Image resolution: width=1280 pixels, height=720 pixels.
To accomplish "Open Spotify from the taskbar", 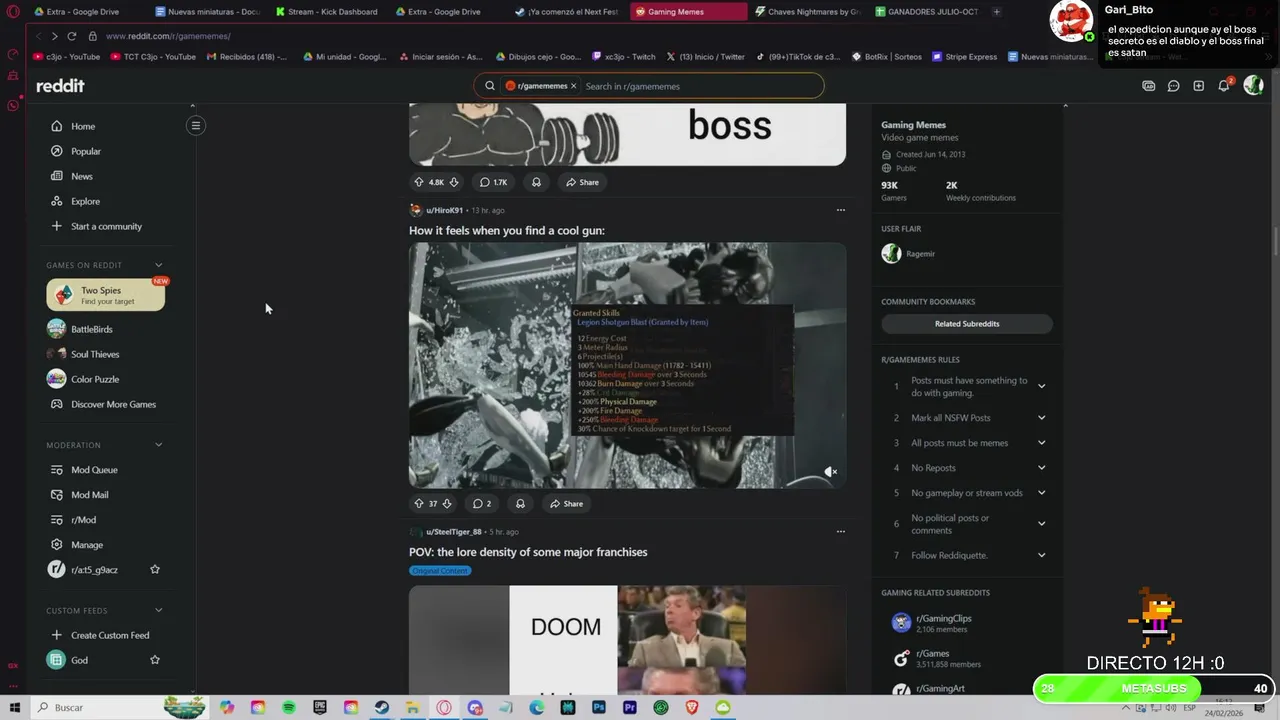I will (289, 707).
